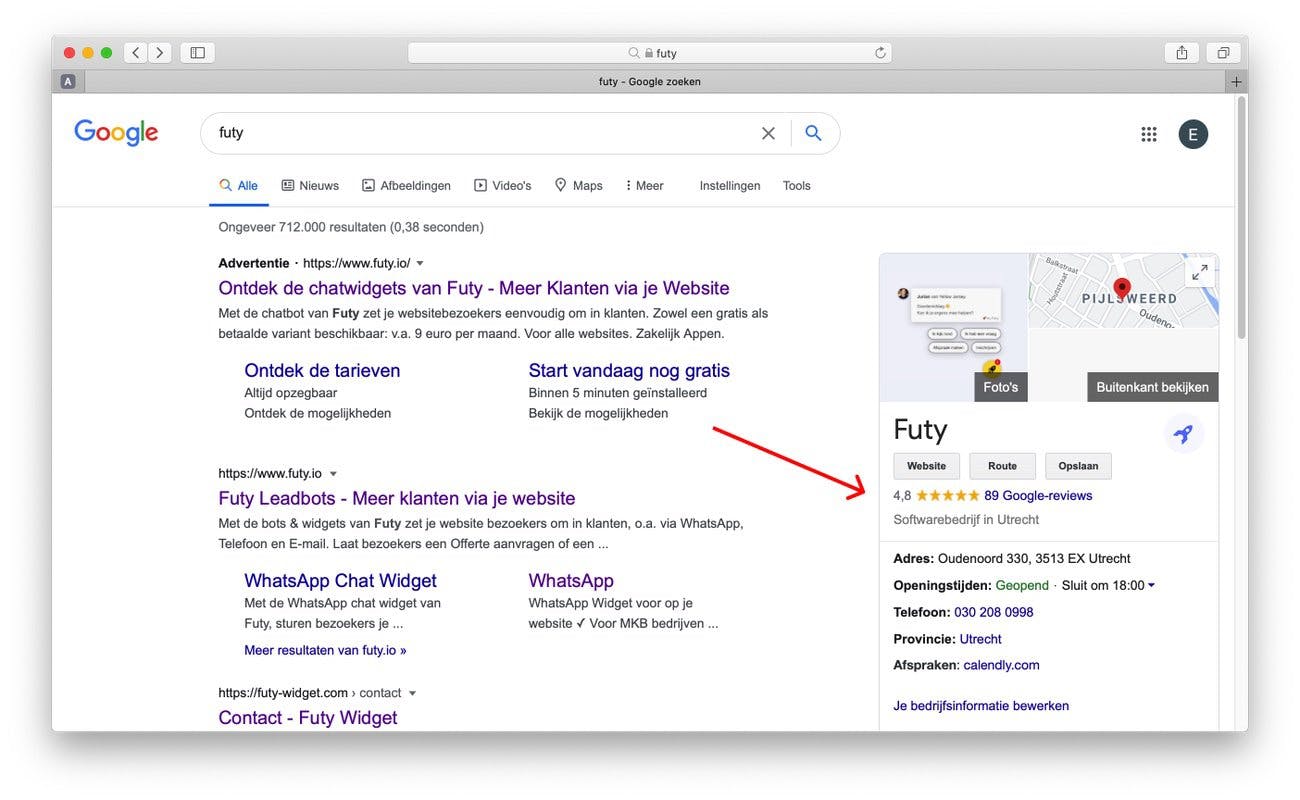Viewport: 1300px width, 800px height.
Task: Switch to the Nieuws tab
Action: point(310,186)
